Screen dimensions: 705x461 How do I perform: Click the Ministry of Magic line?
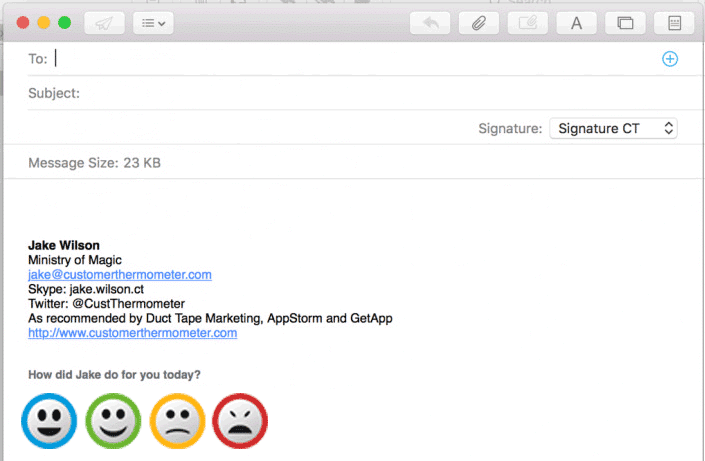tap(75, 260)
